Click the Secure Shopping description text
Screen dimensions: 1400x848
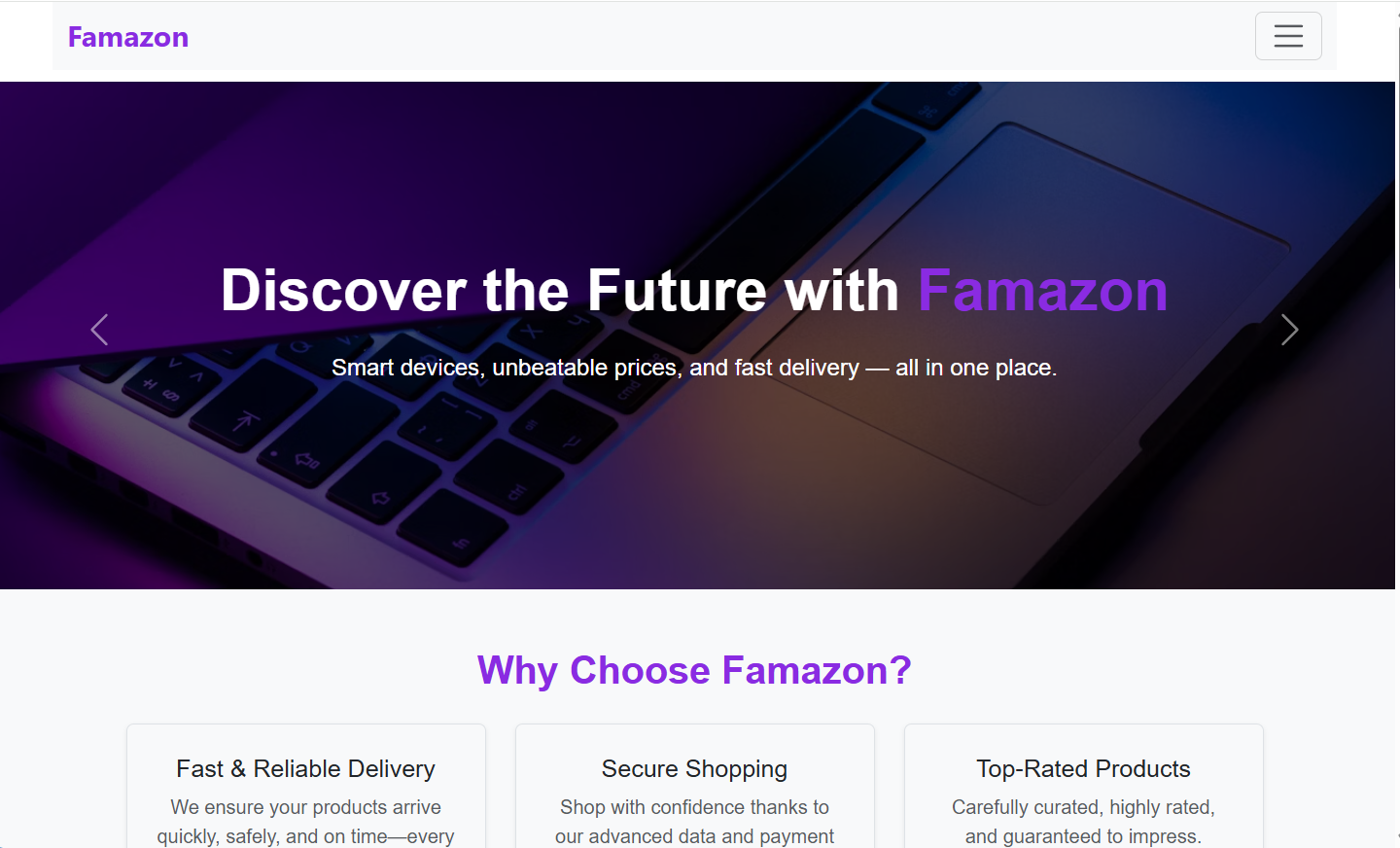point(694,822)
